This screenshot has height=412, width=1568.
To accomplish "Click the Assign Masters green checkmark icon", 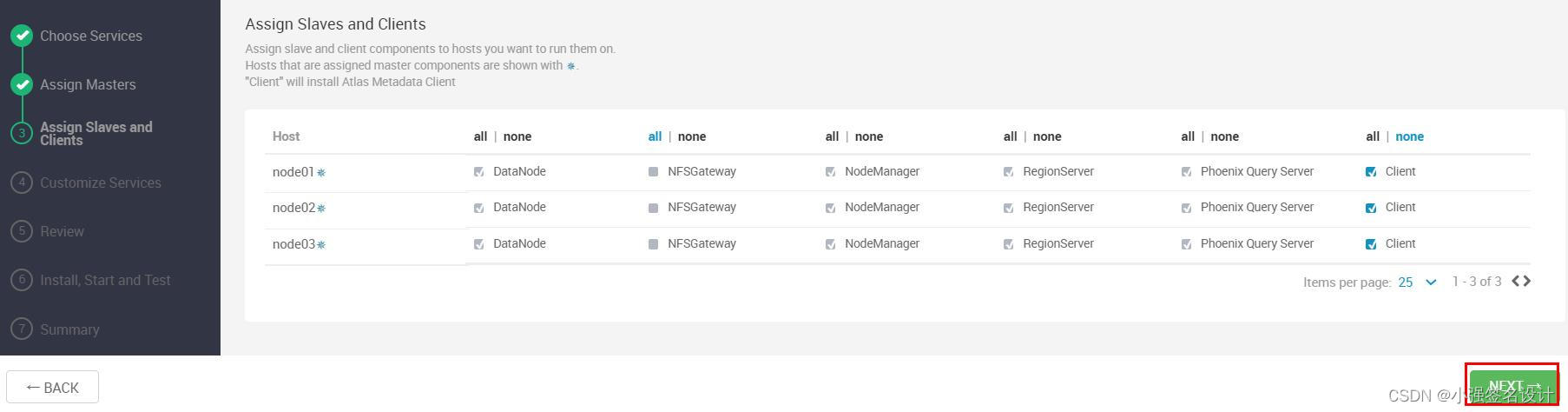I will (x=22, y=84).
